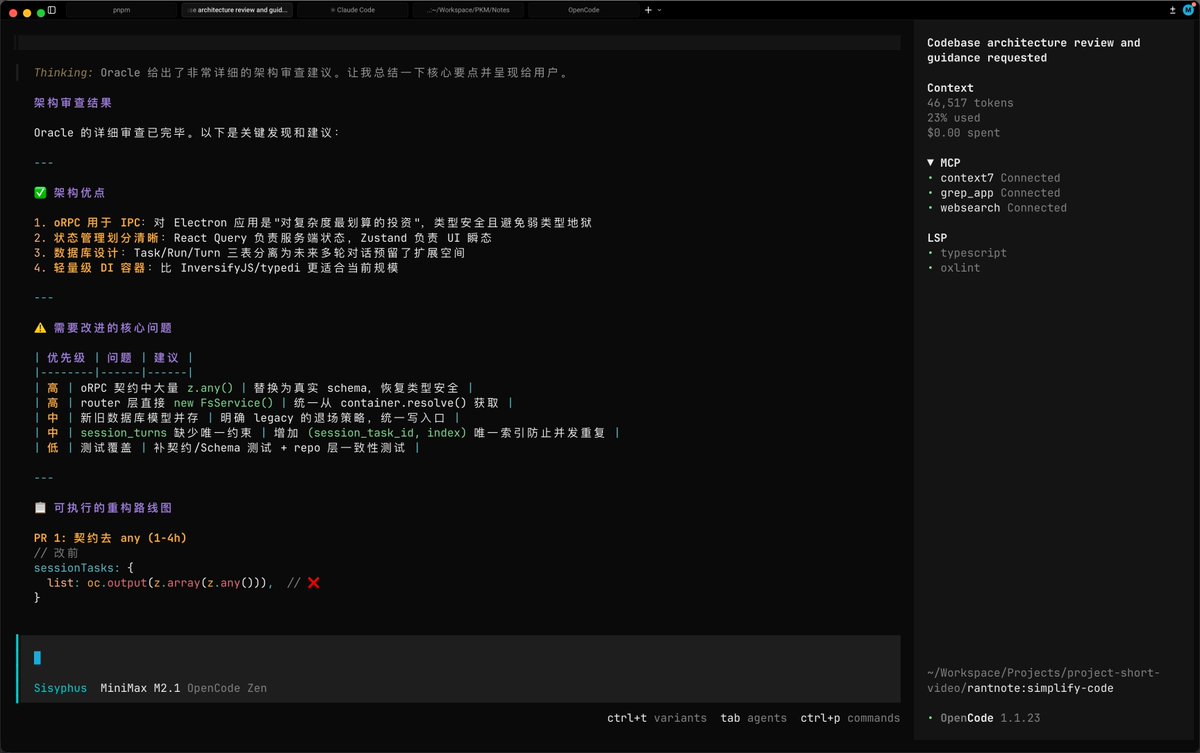Click the table header 优先级 | 问题 | 建议
Image resolution: width=1200 pixels, height=753 pixels.
[114, 358]
